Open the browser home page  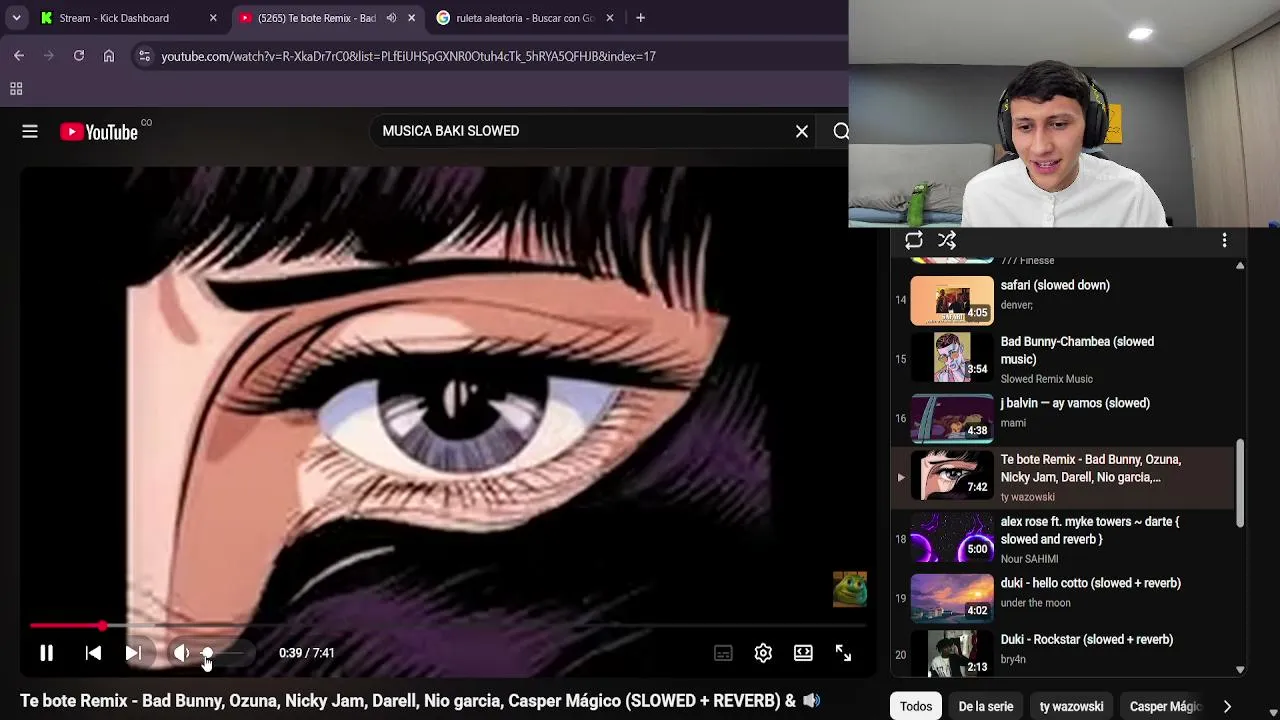coord(109,56)
